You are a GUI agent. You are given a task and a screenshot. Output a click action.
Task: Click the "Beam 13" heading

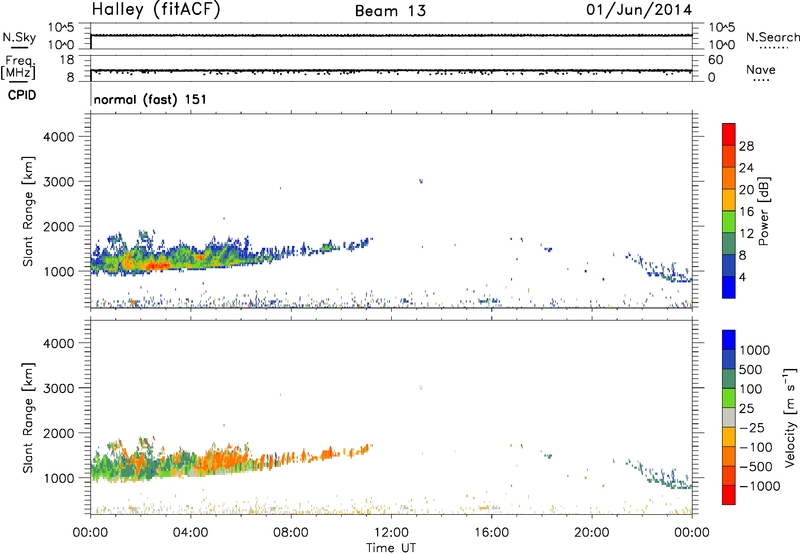tap(390, 11)
